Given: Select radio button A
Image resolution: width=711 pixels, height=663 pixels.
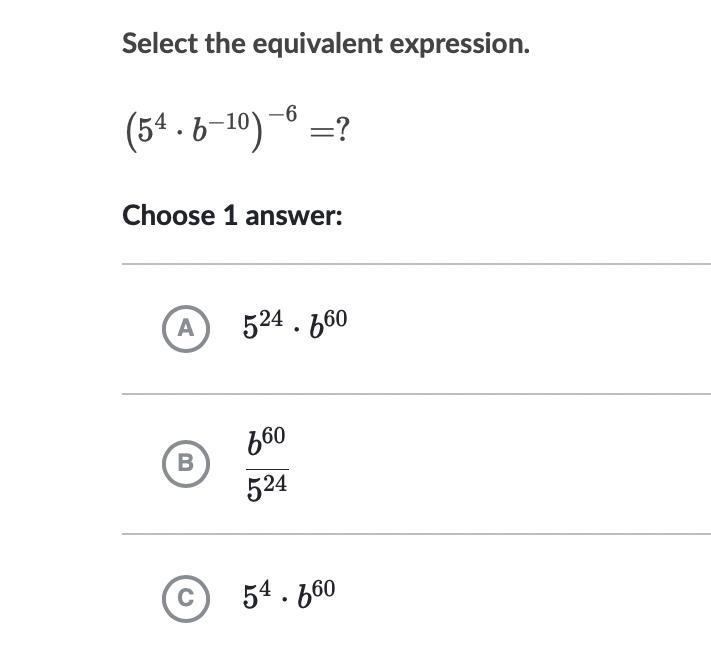Looking at the screenshot, I should pos(185,328).
